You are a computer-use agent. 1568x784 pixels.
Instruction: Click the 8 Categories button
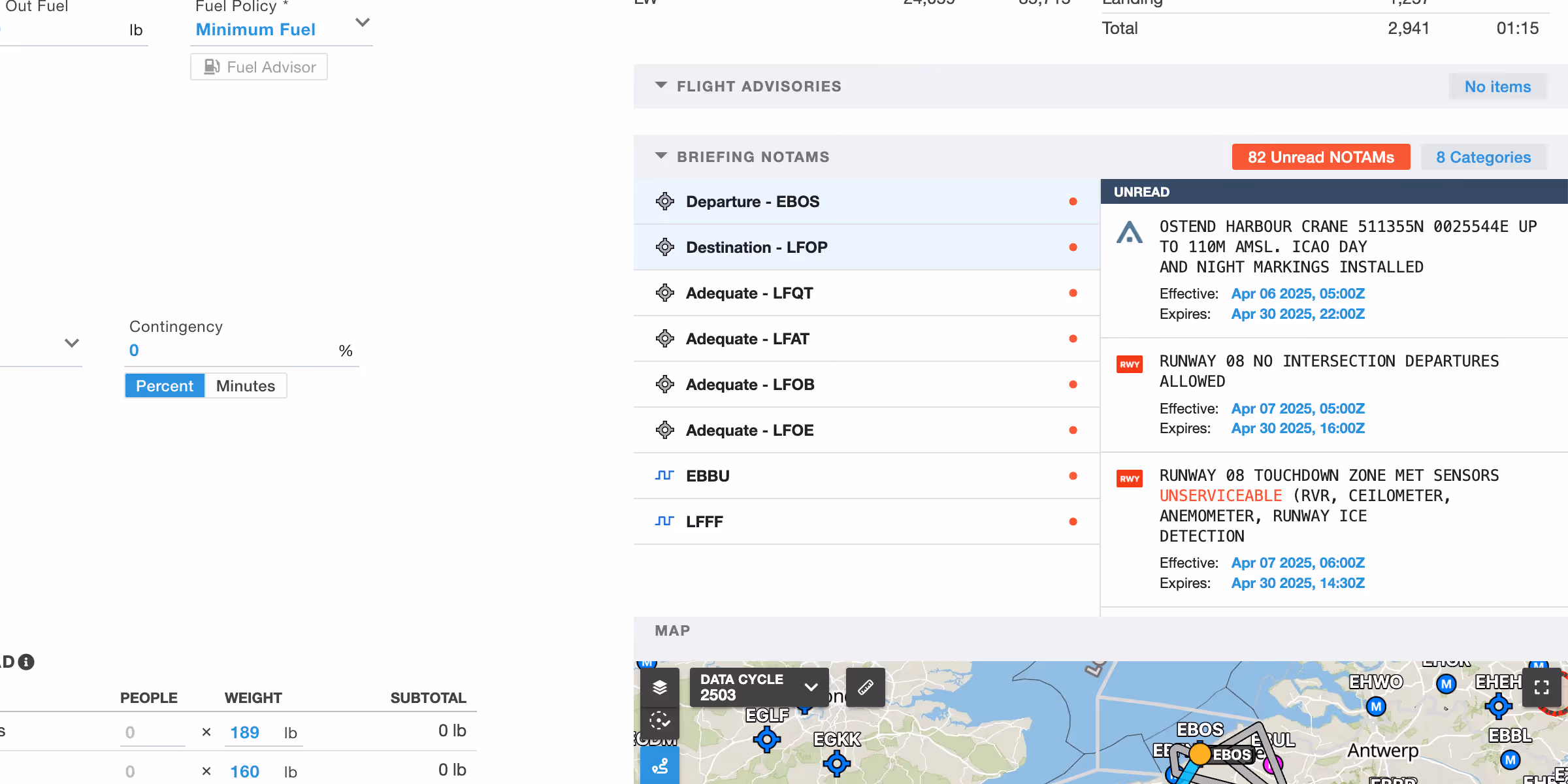pyautogui.click(x=1483, y=157)
